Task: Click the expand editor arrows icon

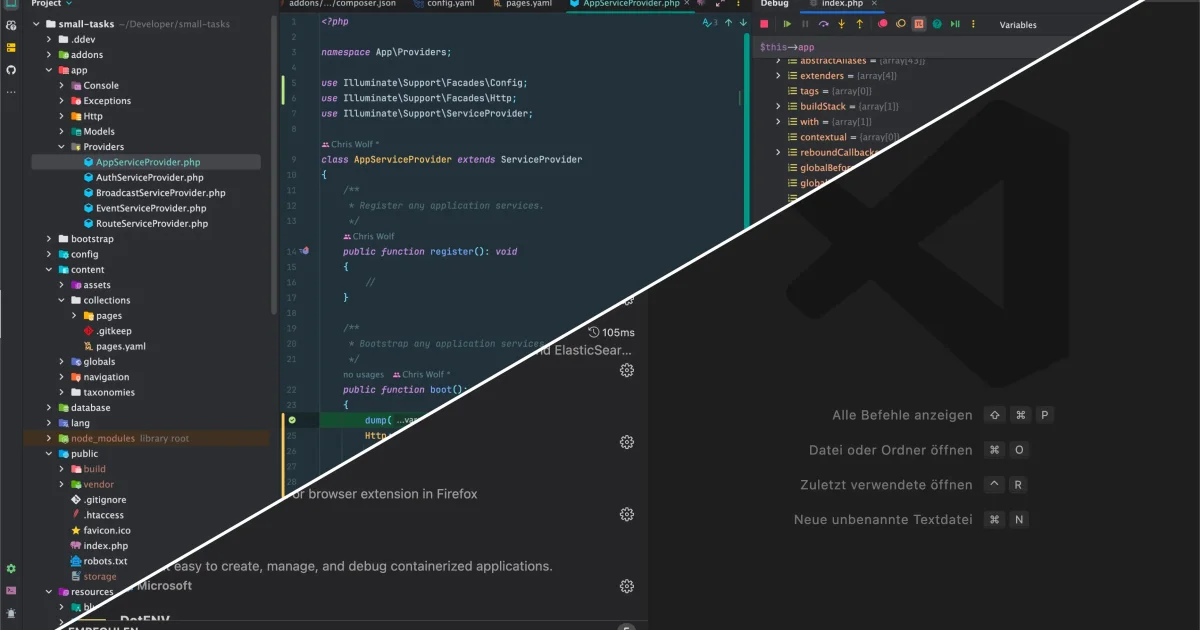Action: (x=719, y=4)
